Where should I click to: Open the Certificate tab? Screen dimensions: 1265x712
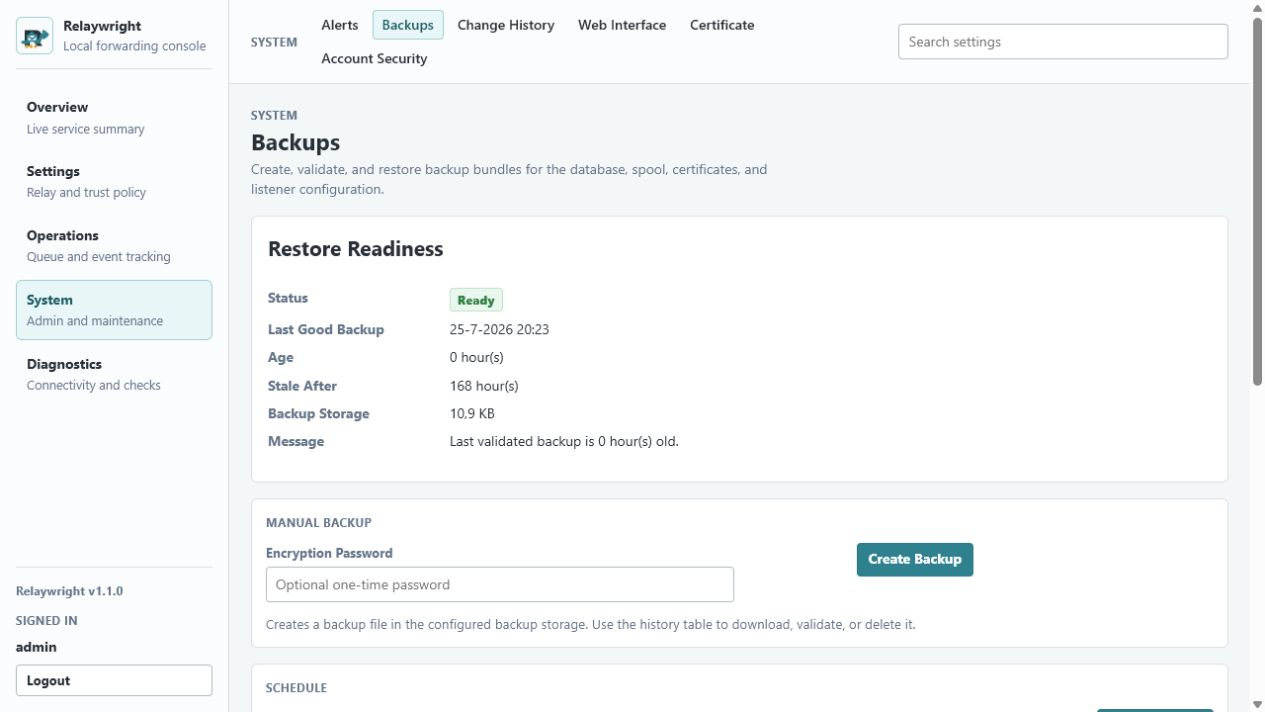point(722,25)
